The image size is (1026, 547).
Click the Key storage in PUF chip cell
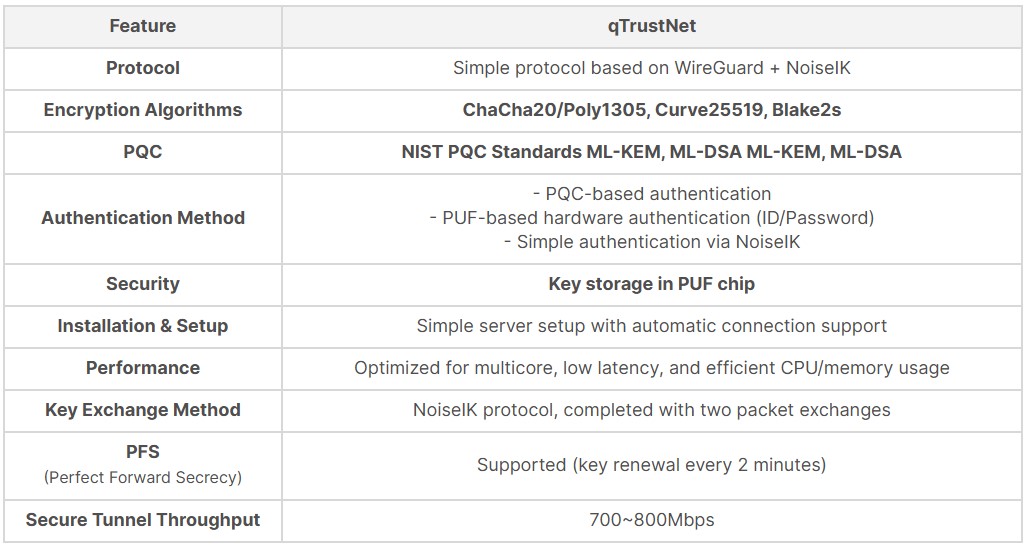(x=651, y=284)
